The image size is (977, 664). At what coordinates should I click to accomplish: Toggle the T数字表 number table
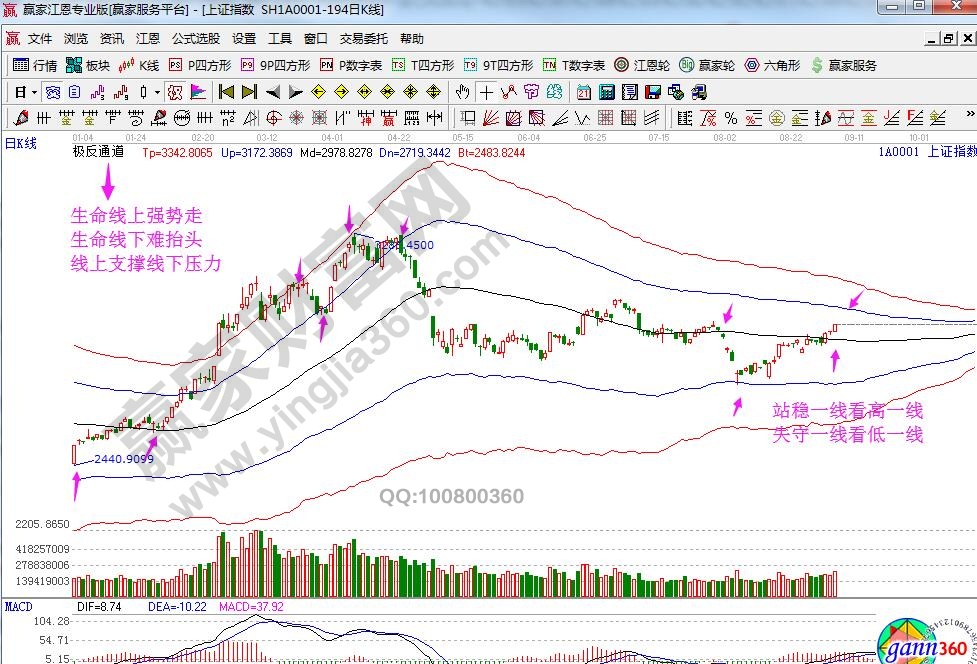[x=573, y=65]
